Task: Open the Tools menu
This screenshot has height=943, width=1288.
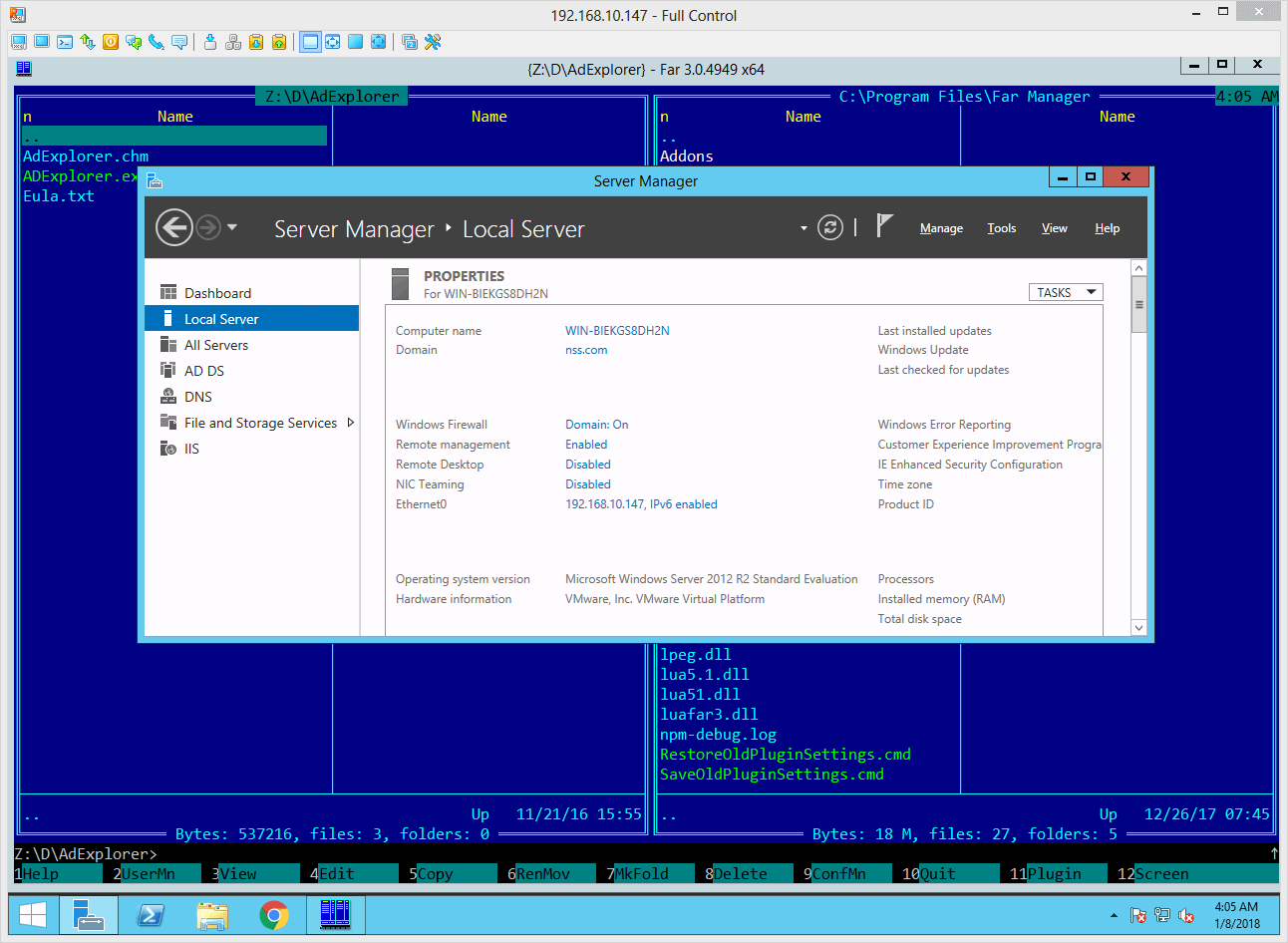Action: [x=1002, y=228]
